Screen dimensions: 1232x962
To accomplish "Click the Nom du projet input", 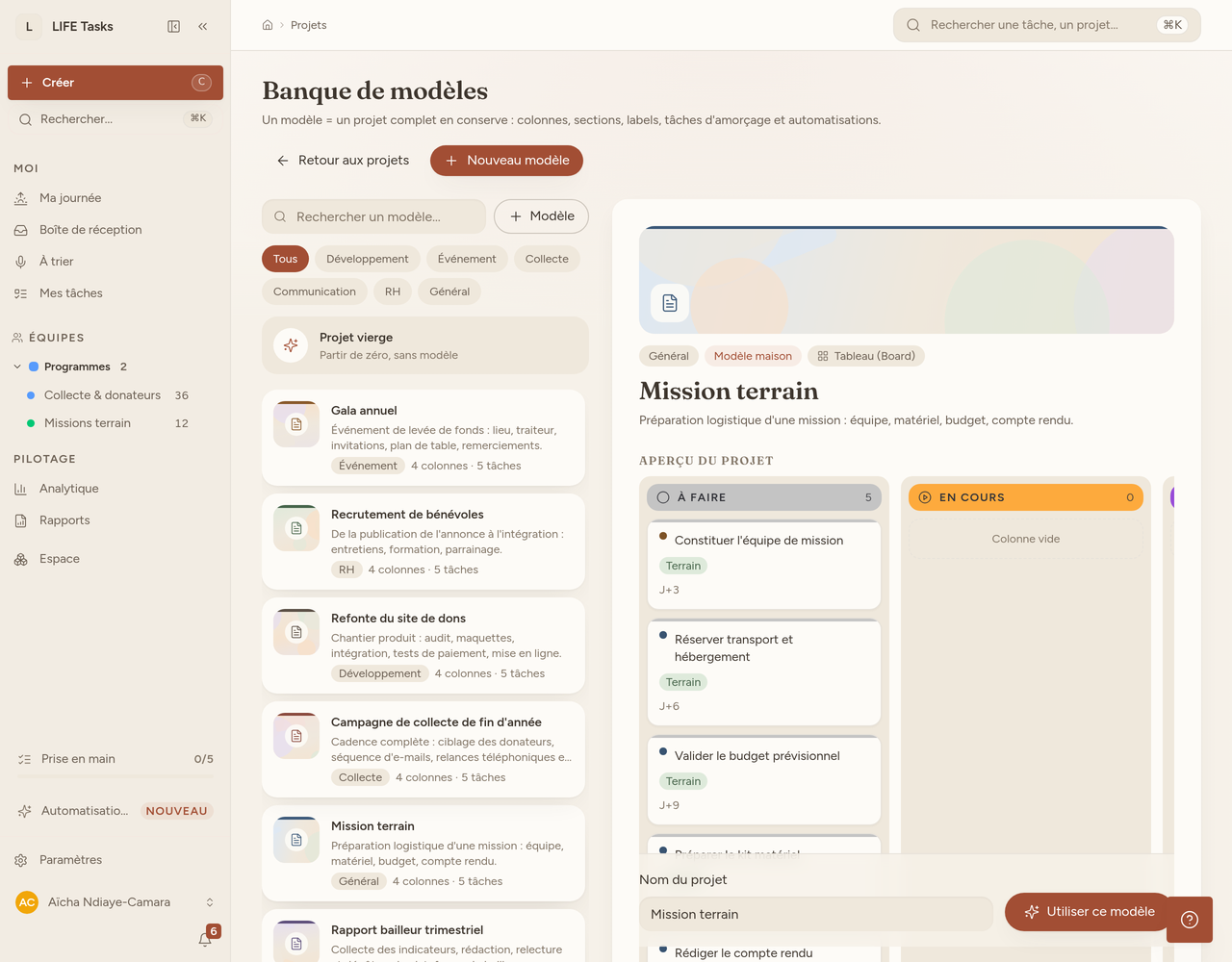I will pyautogui.click(x=816, y=914).
